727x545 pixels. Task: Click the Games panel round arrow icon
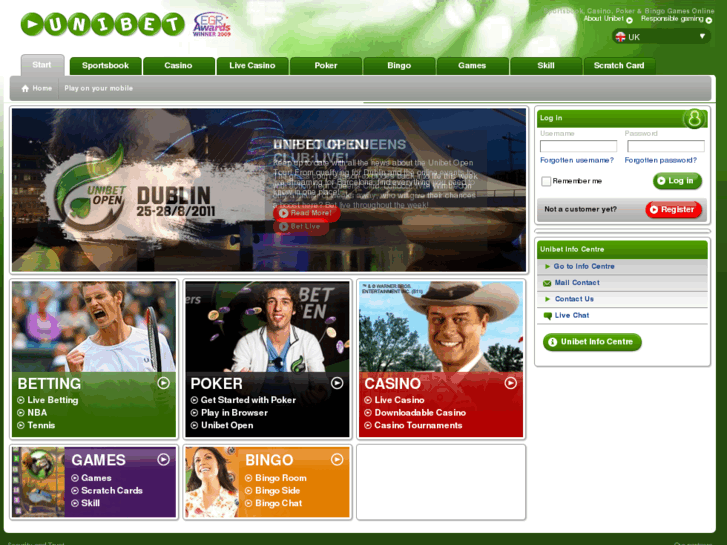(x=163, y=459)
